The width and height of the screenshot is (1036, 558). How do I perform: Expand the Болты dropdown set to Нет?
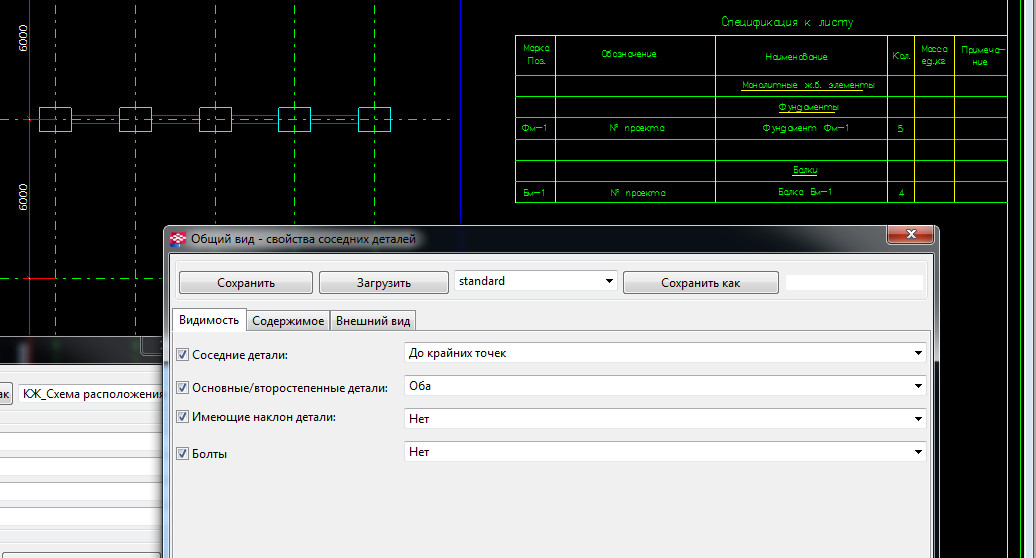point(664,452)
